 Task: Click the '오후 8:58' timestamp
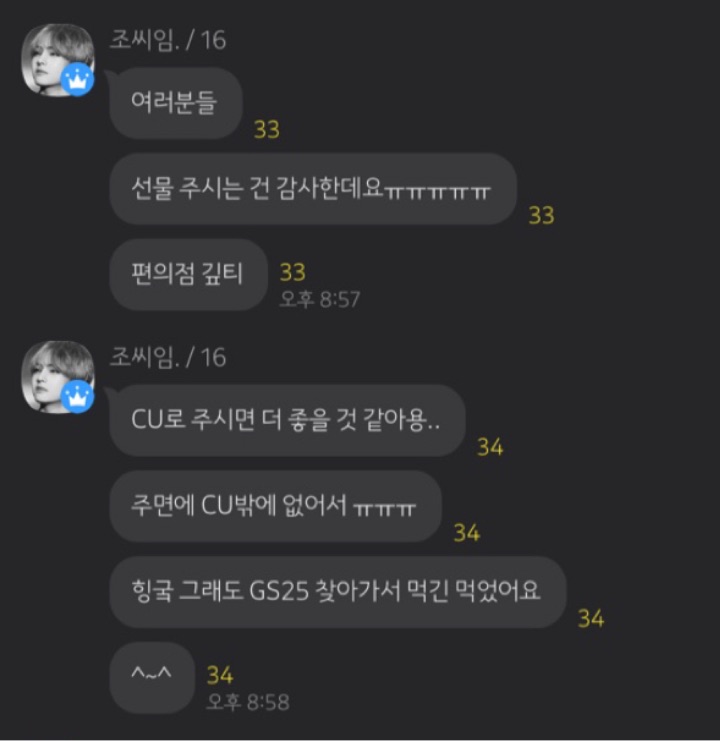pos(248,702)
